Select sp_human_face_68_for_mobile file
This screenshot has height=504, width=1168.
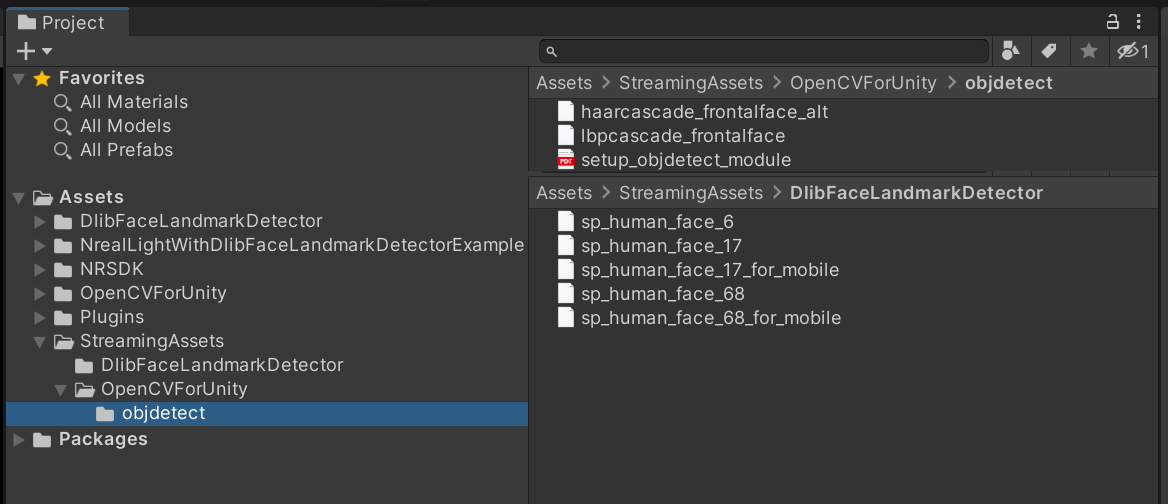coord(711,318)
